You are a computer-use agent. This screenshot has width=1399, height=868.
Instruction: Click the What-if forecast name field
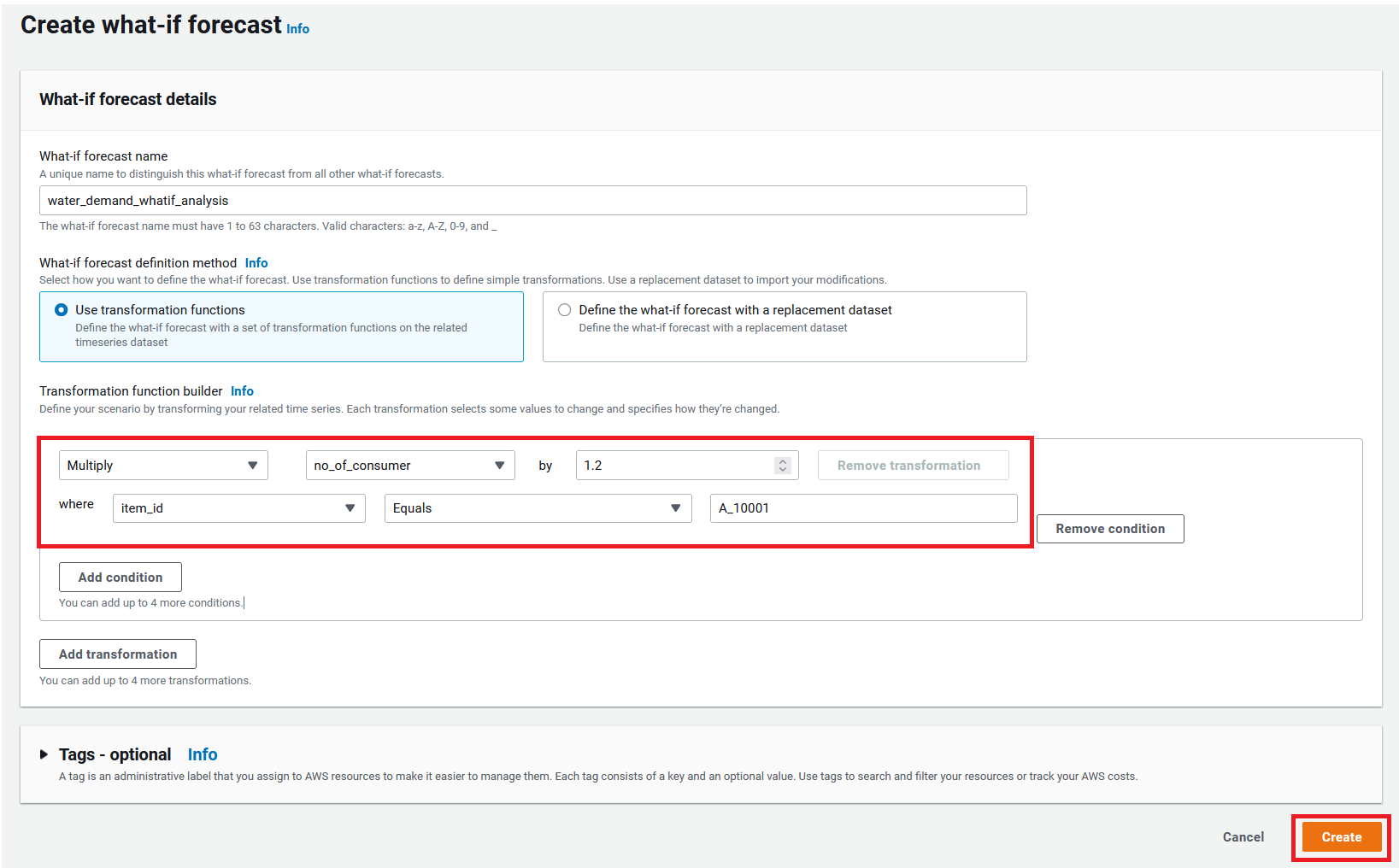coord(533,201)
